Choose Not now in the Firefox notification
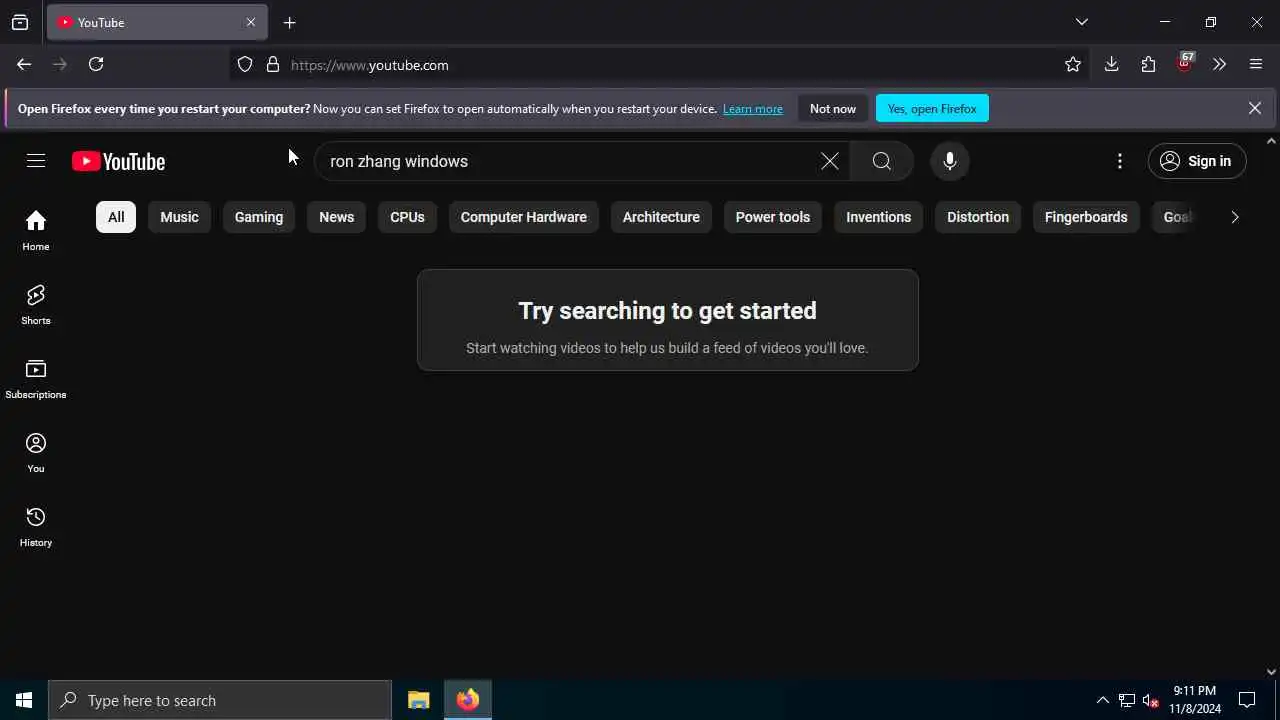1280x720 pixels. coord(833,109)
